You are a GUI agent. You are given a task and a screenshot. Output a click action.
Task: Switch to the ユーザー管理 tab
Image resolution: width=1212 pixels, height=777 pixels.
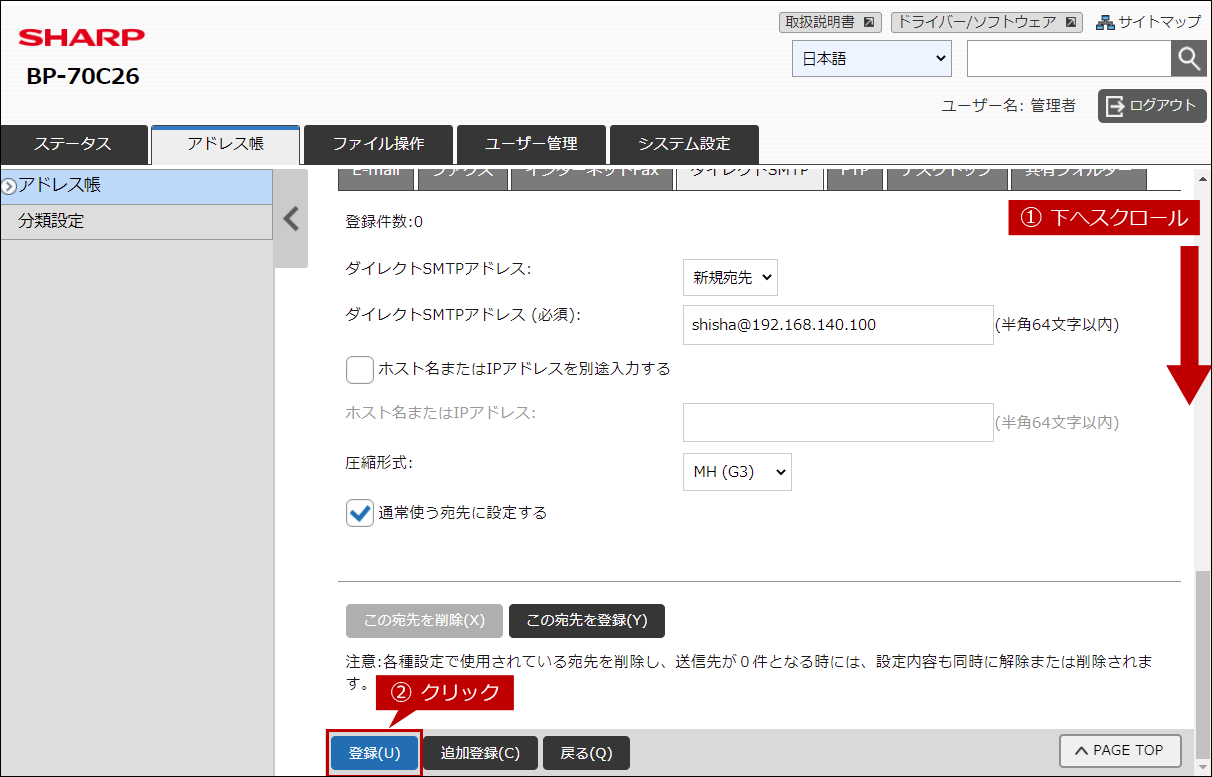point(531,144)
